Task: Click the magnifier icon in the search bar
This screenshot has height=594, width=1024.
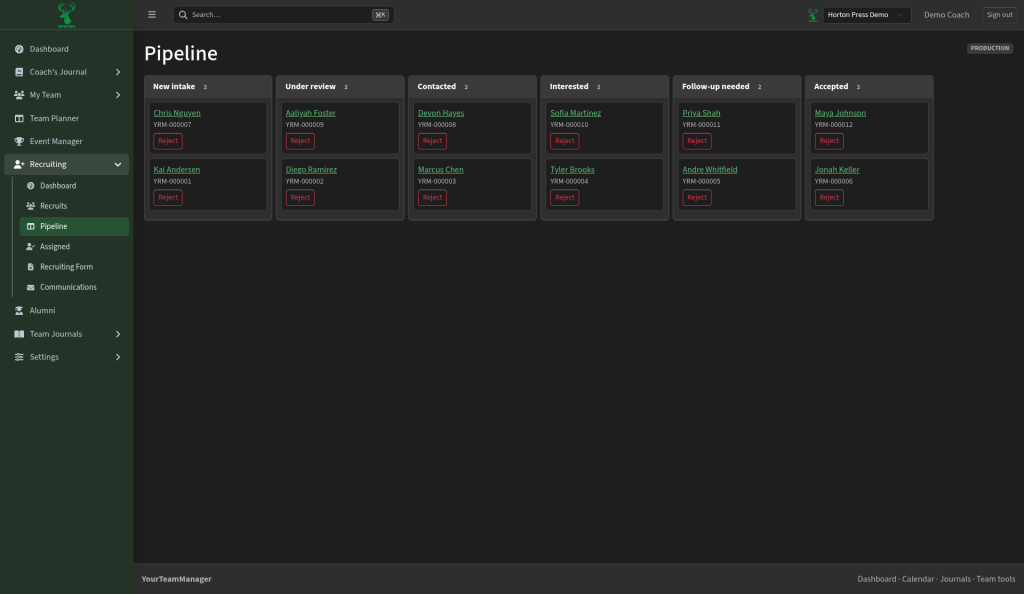Action: coord(183,14)
